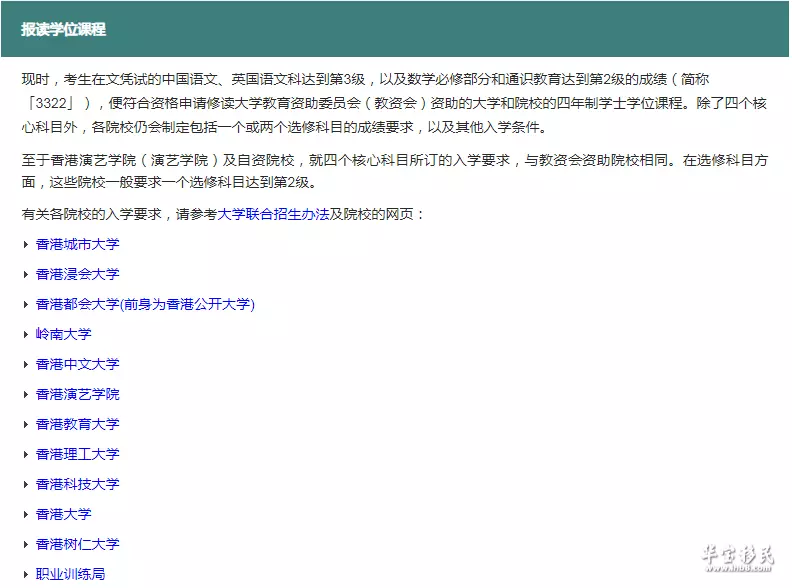The image size is (792, 588).
Task: Open the 香港大学 link
Action: pos(63,514)
